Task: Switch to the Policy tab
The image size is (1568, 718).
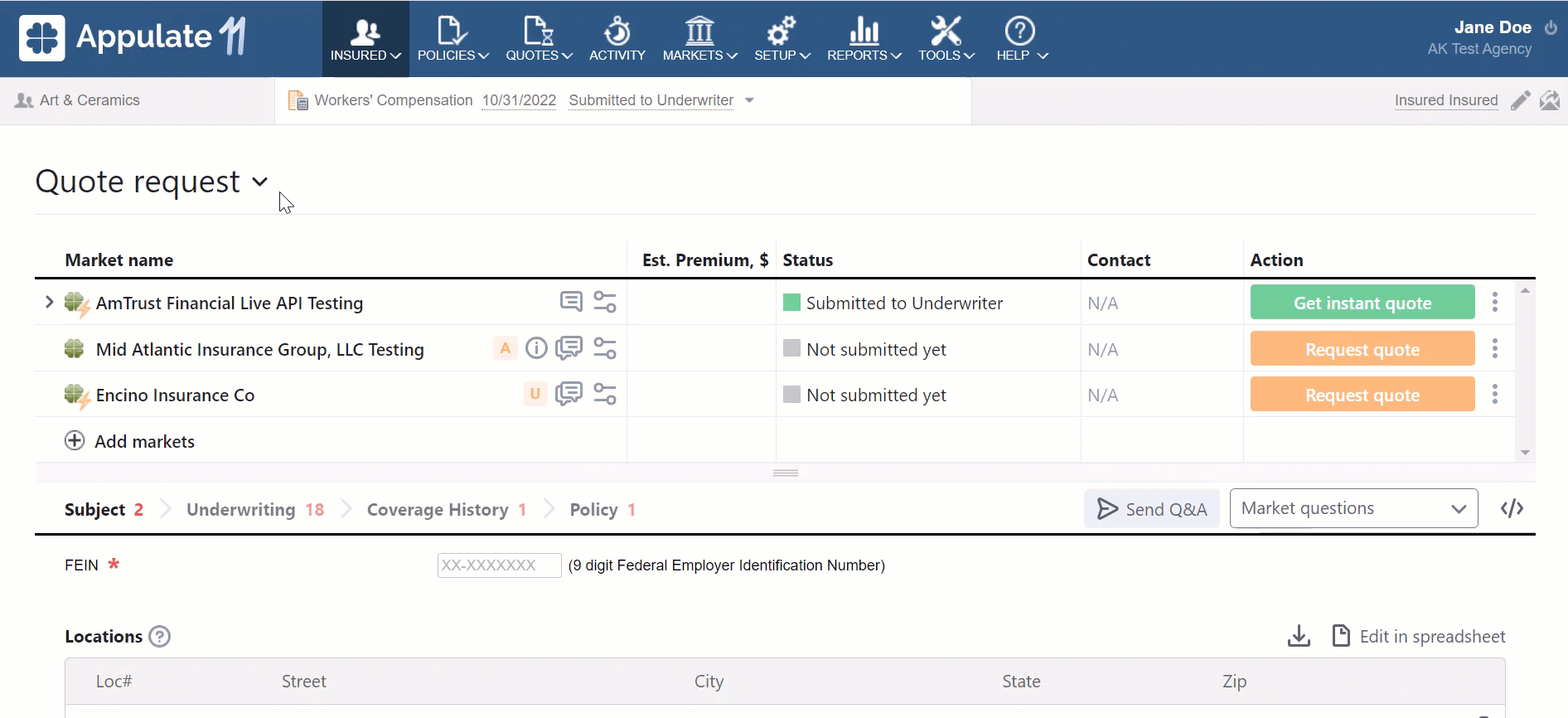Action: click(603, 509)
